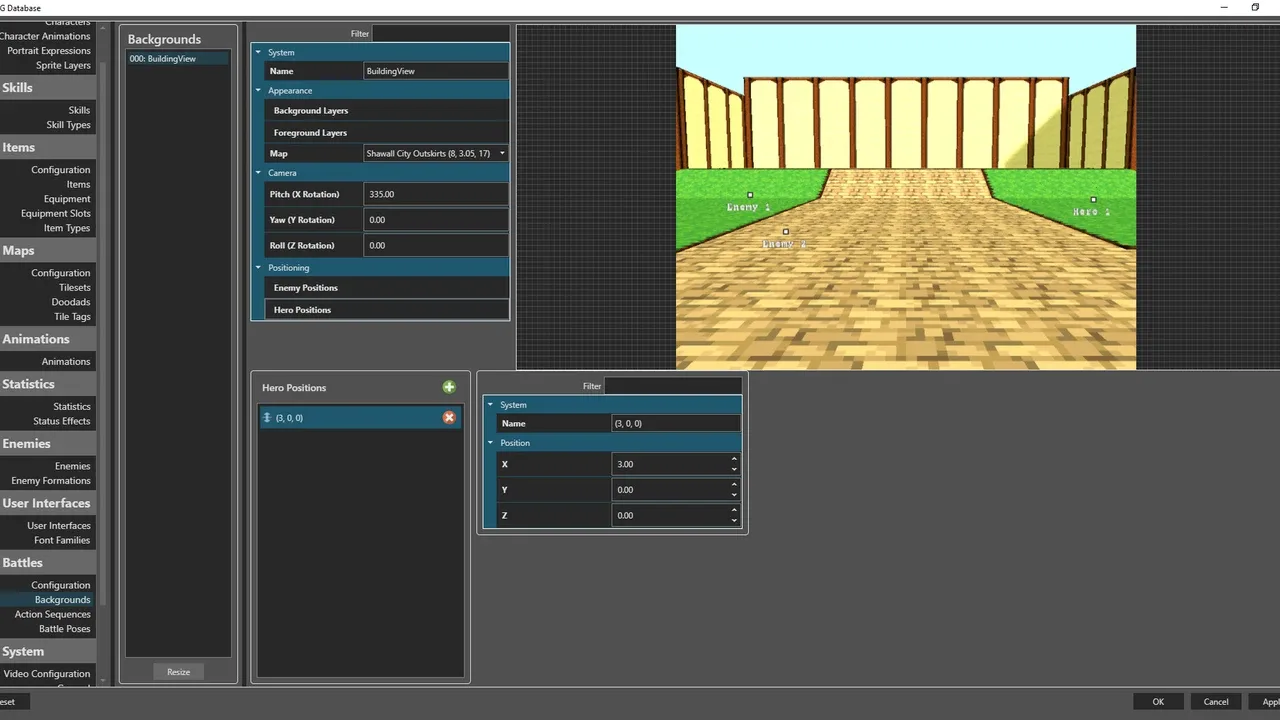Screen dimensions: 1280x720
Task: Open the Map dropdown for Shawall City Outskirts
Action: [501, 154]
